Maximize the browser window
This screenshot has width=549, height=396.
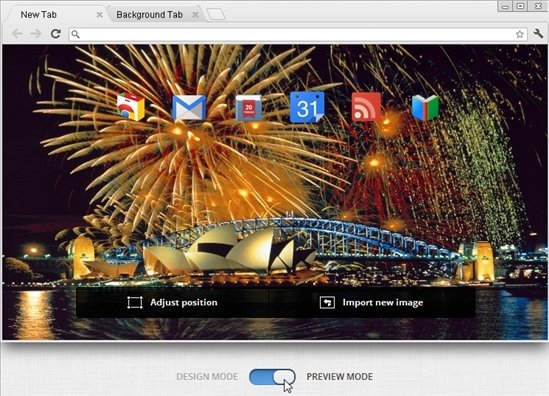[520, 6]
